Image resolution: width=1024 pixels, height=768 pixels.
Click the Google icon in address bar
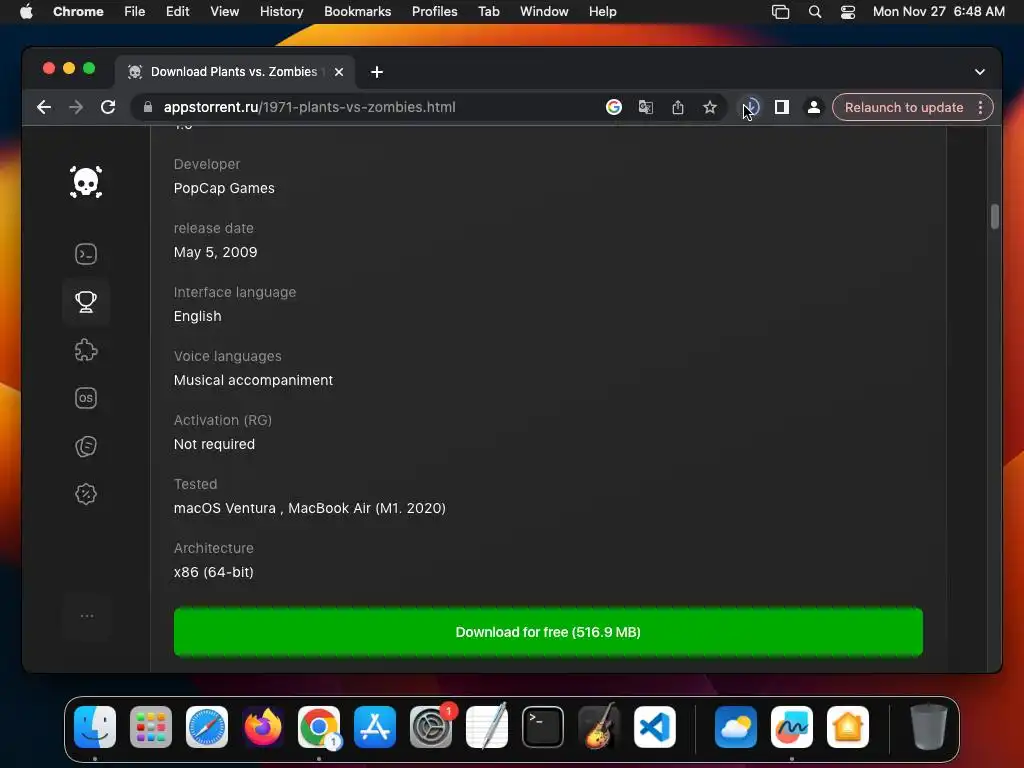[613, 107]
